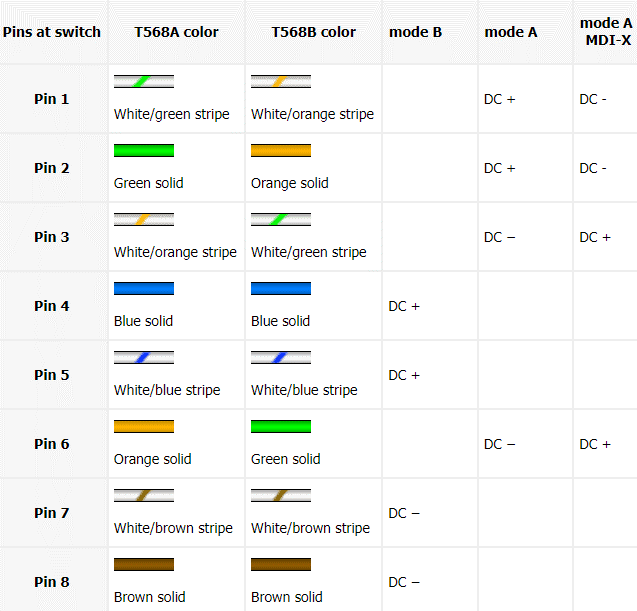Click the T568A brown solid swatch for Pin 8

click(144, 565)
